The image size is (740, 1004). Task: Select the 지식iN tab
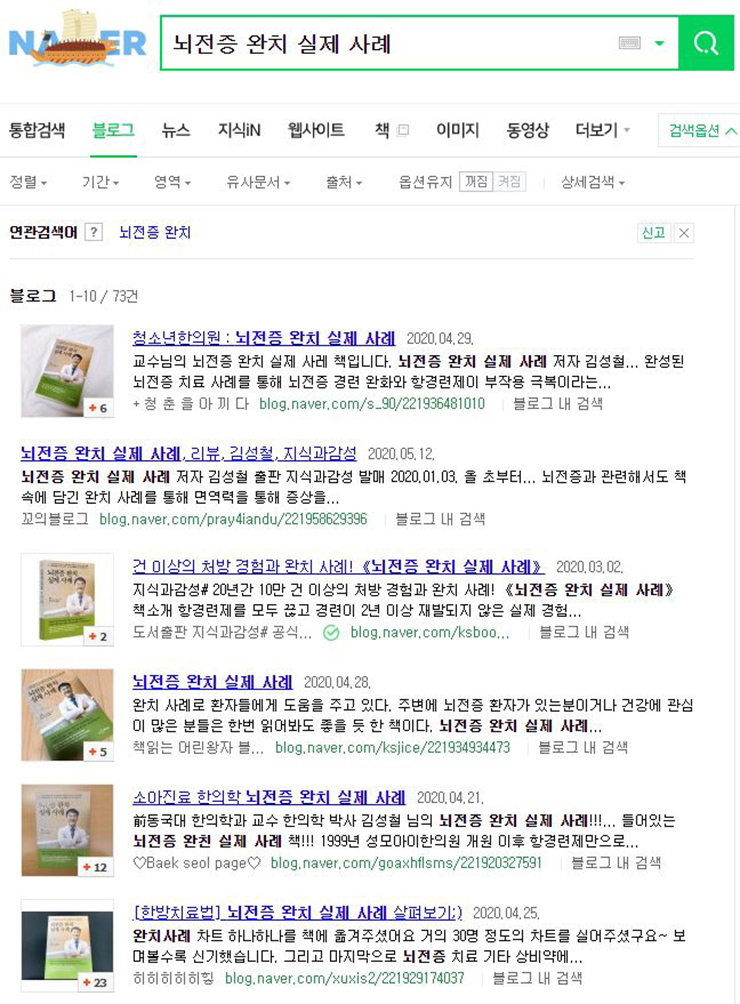[239, 131]
